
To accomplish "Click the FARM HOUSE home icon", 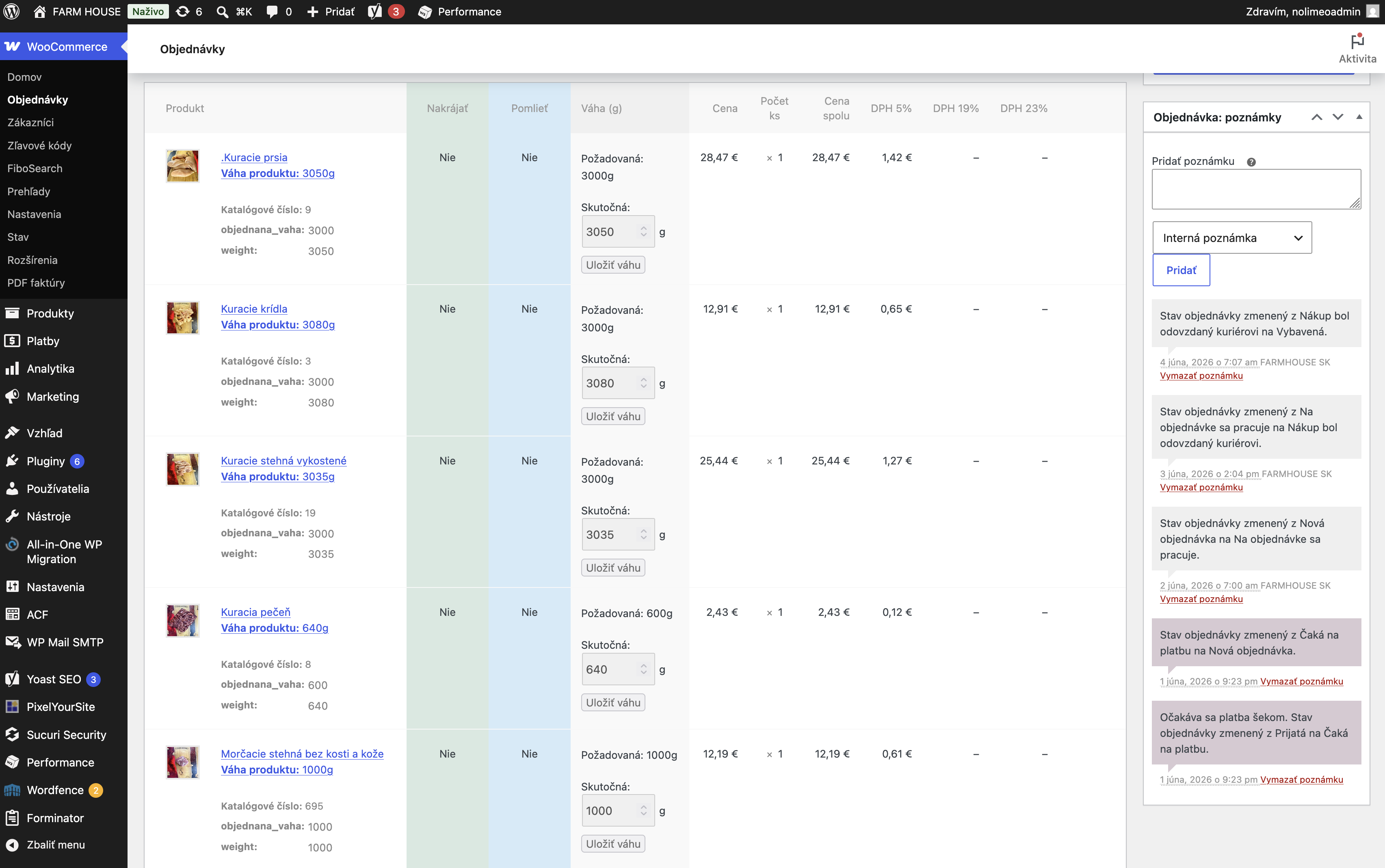I will point(40,11).
